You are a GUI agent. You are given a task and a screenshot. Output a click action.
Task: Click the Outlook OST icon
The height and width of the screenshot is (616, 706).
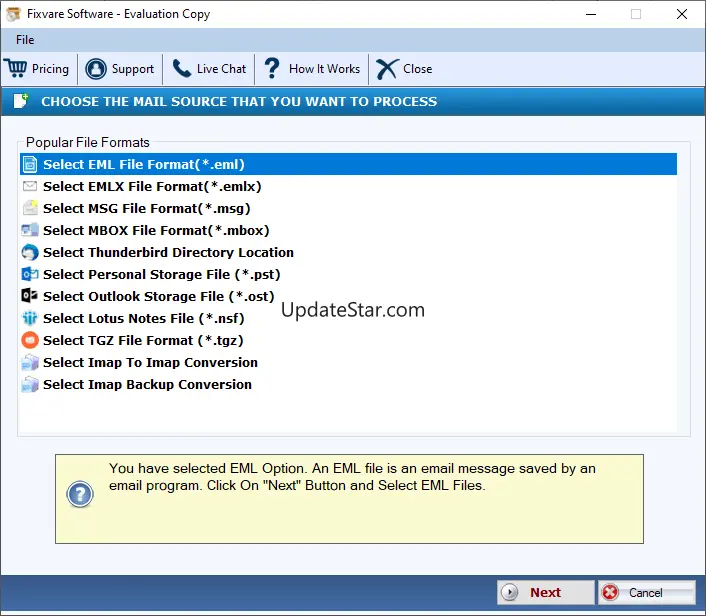click(30, 296)
